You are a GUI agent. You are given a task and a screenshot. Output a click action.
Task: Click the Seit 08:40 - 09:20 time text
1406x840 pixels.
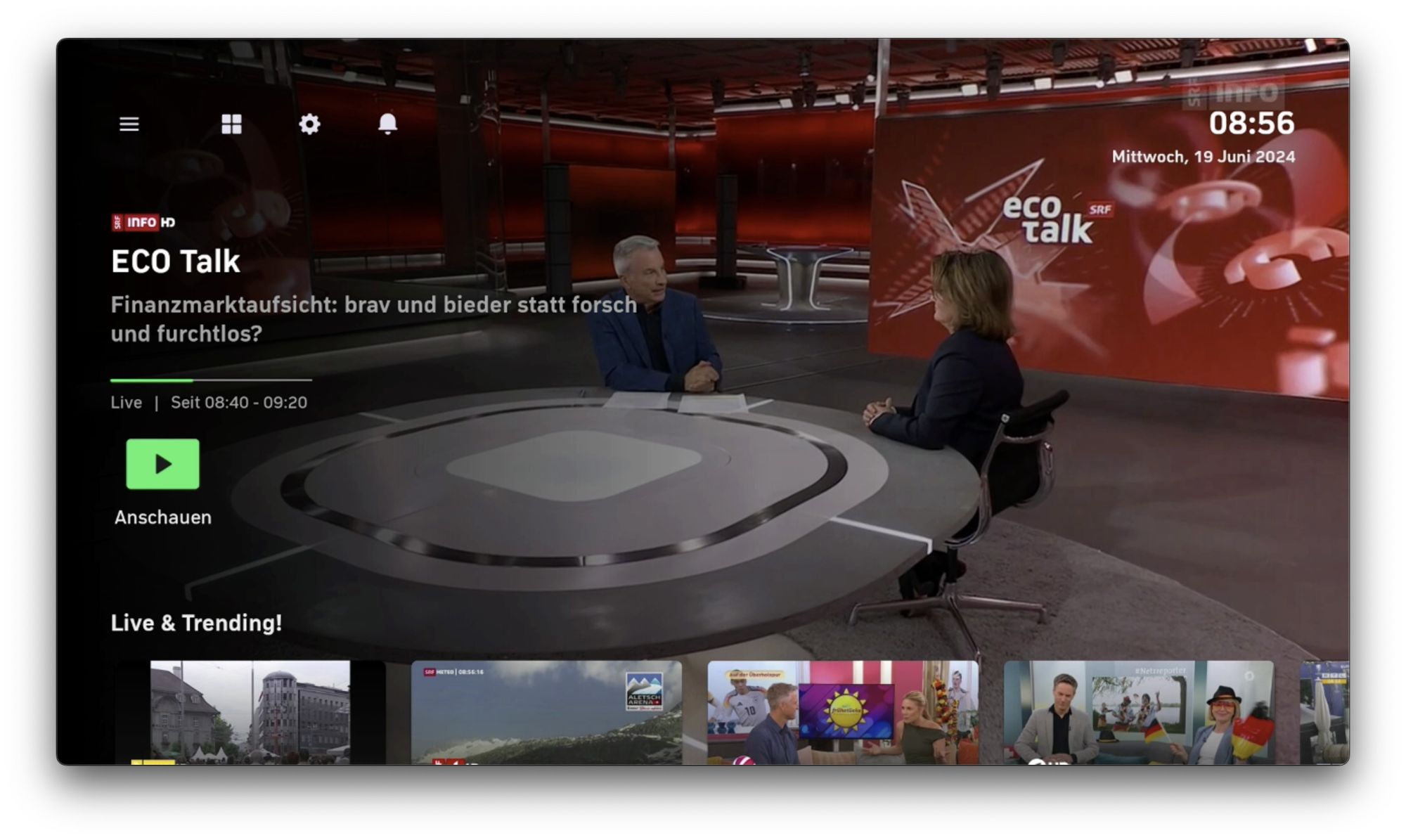(x=239, y=403)
